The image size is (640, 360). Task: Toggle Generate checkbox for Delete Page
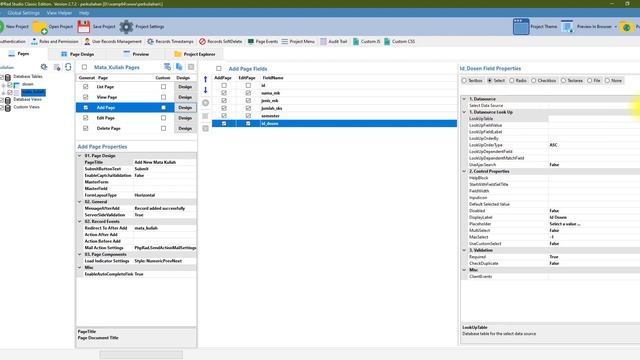(x=85, y=128)
